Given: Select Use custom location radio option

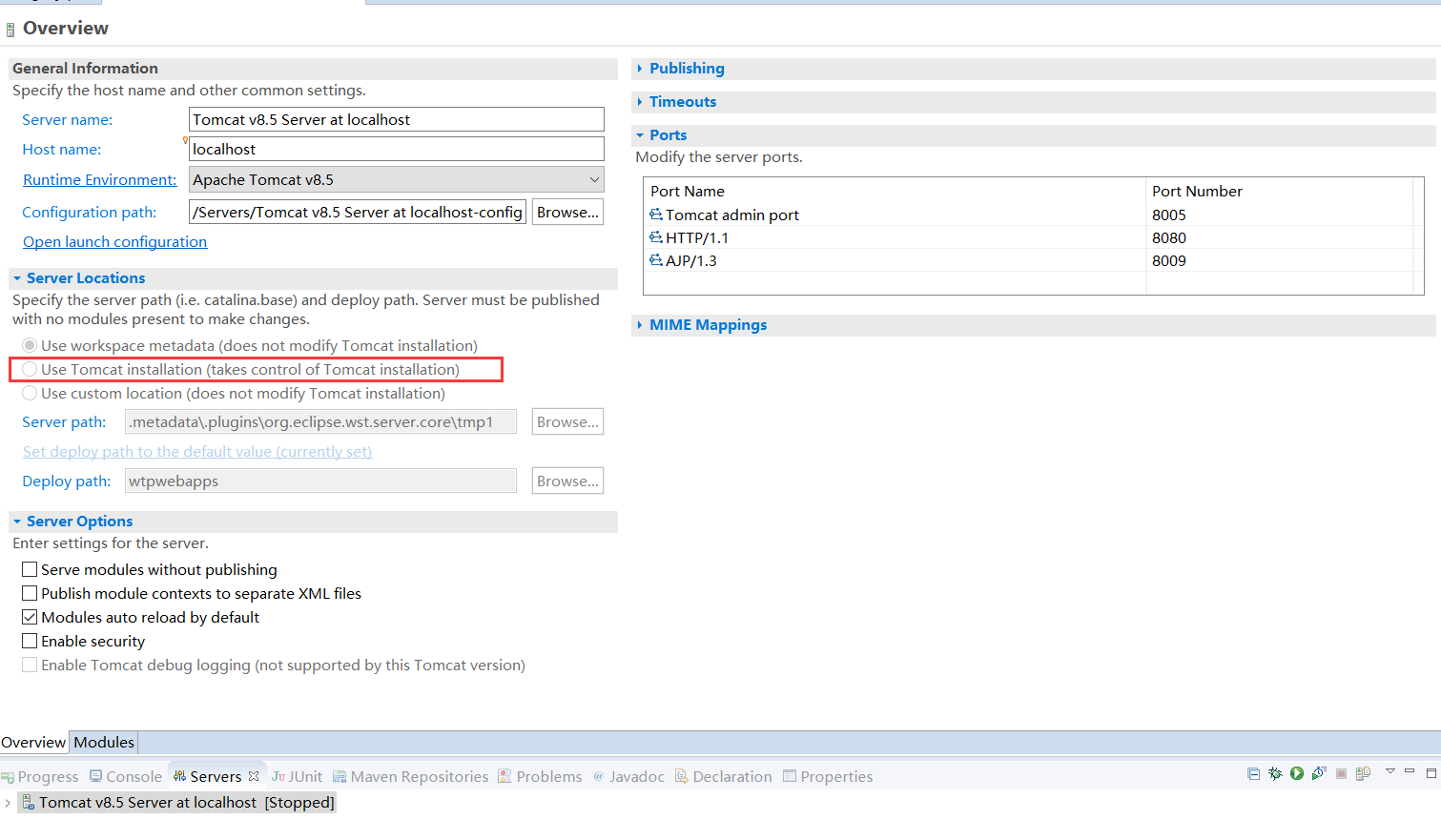Looking at the screenshot, I should pos(30,393).
